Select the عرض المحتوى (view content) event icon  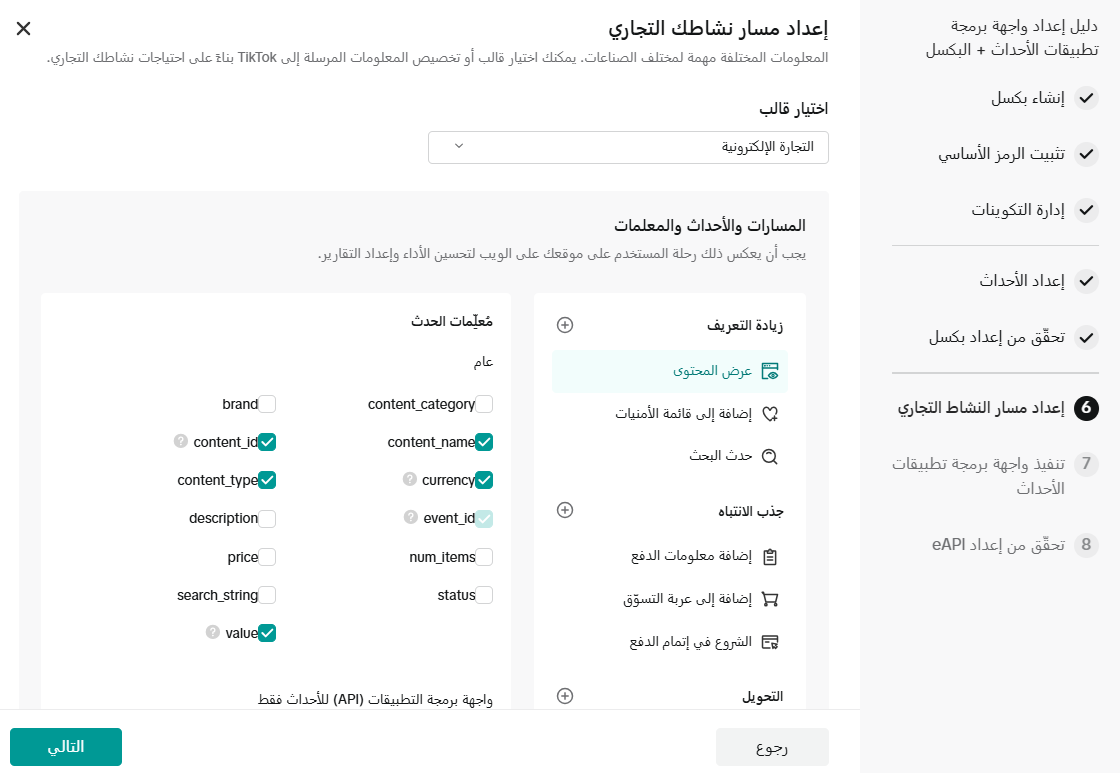click(770, 371)
